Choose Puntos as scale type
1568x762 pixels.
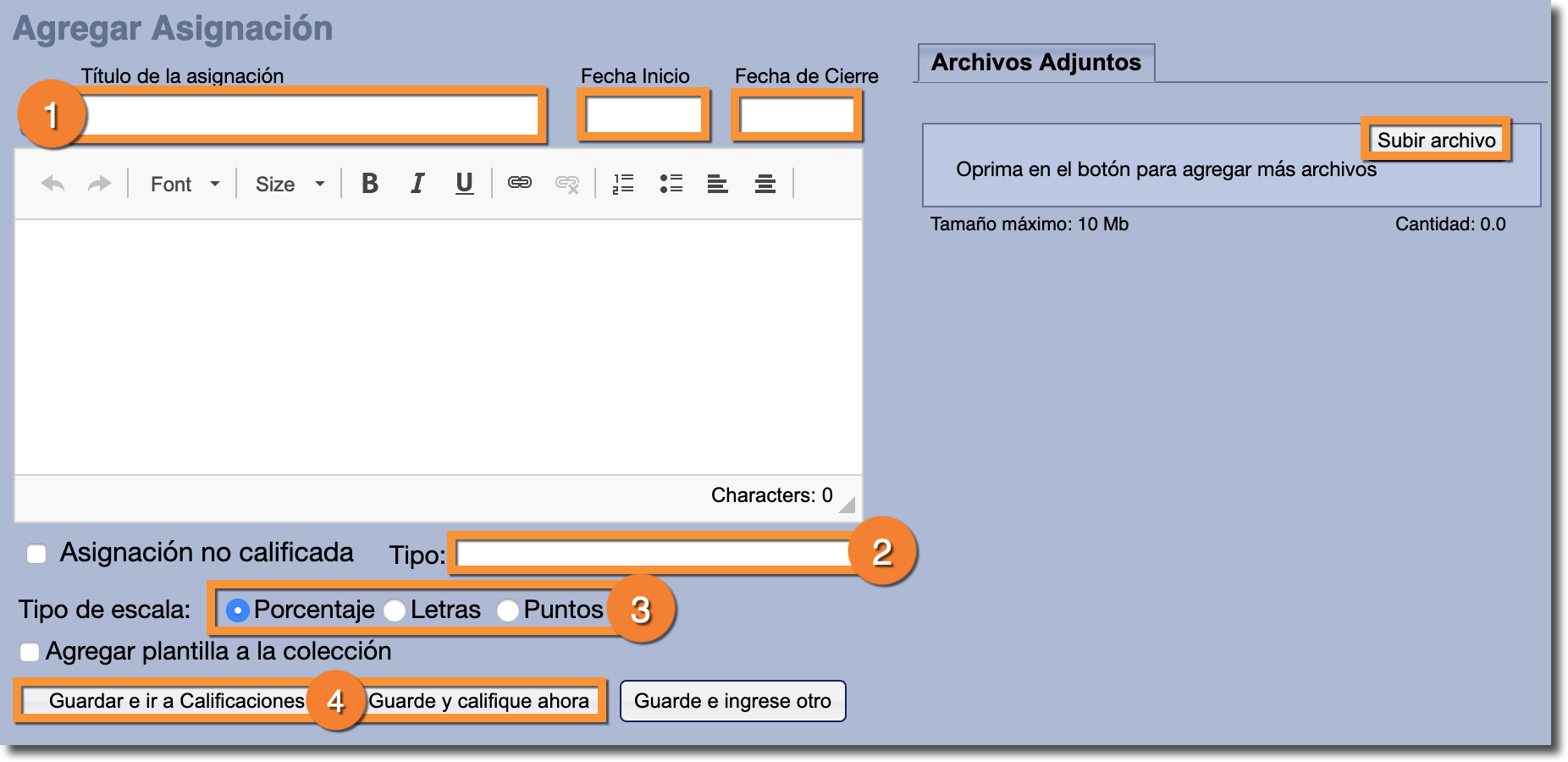tap(508, 610)
